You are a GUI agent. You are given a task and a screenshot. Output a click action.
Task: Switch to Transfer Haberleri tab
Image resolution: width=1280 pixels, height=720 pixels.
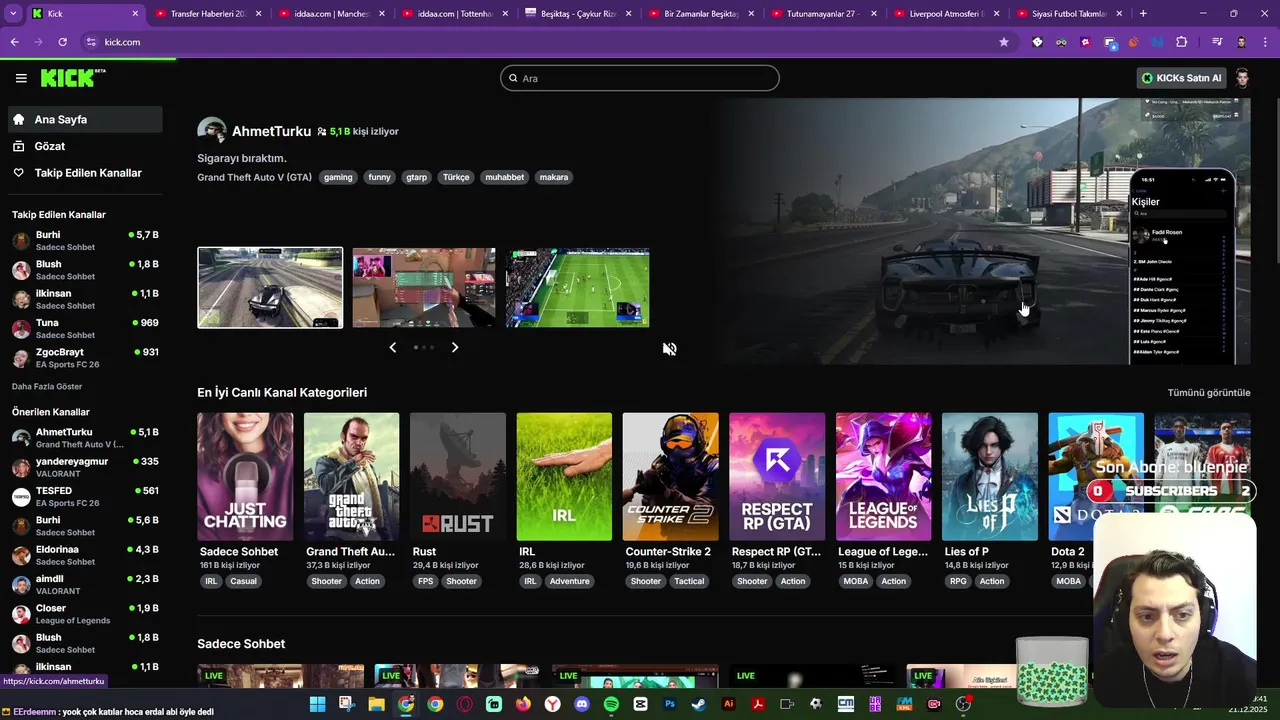point(208,14)
